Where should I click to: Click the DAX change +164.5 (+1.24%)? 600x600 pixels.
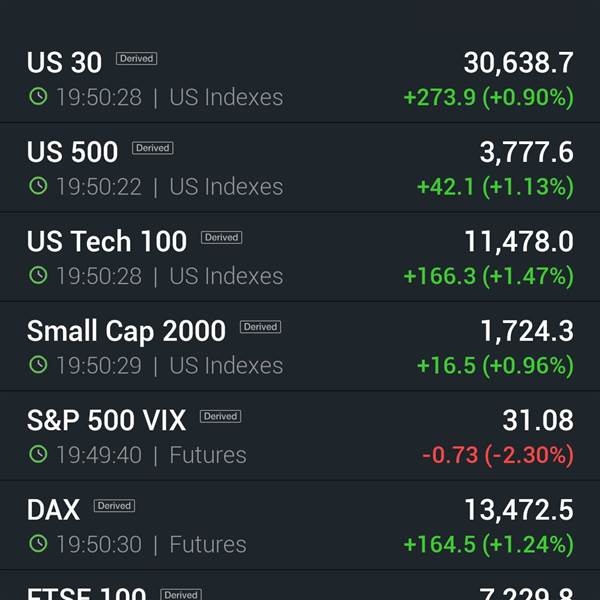[489, 544]
